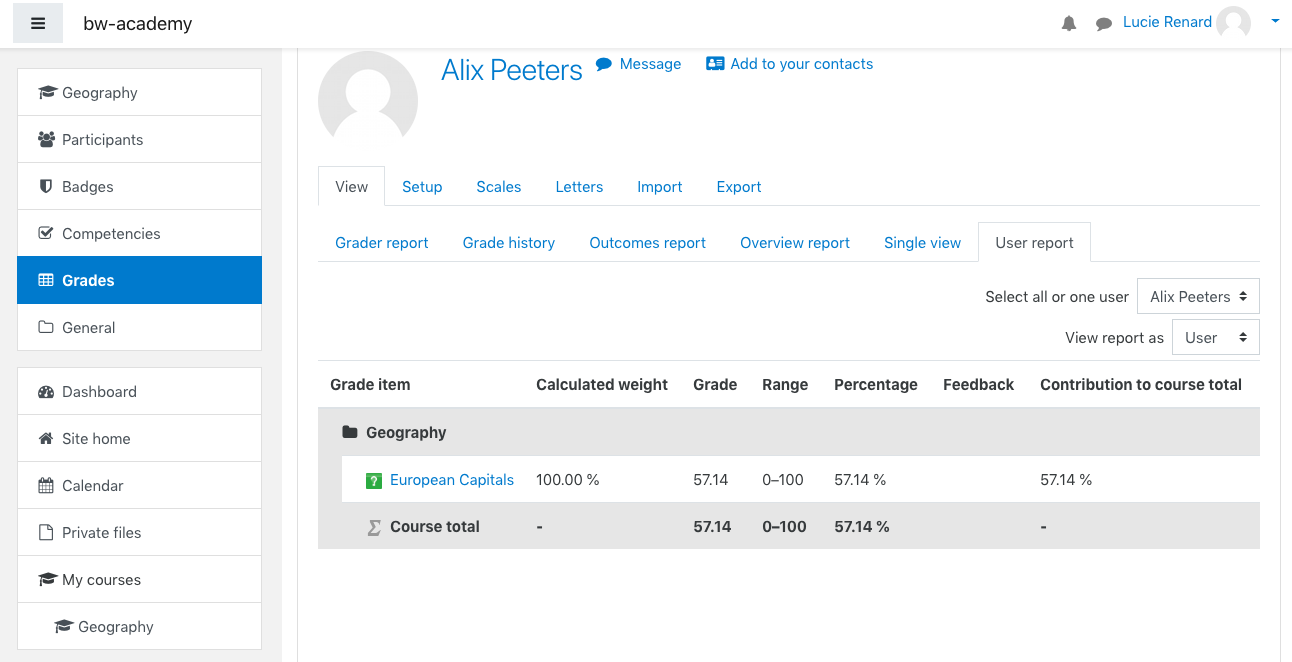Screen dimensions: 1292x662
Task: Click Alix Peeters' large profile avatar
Action: pos(367,100)
